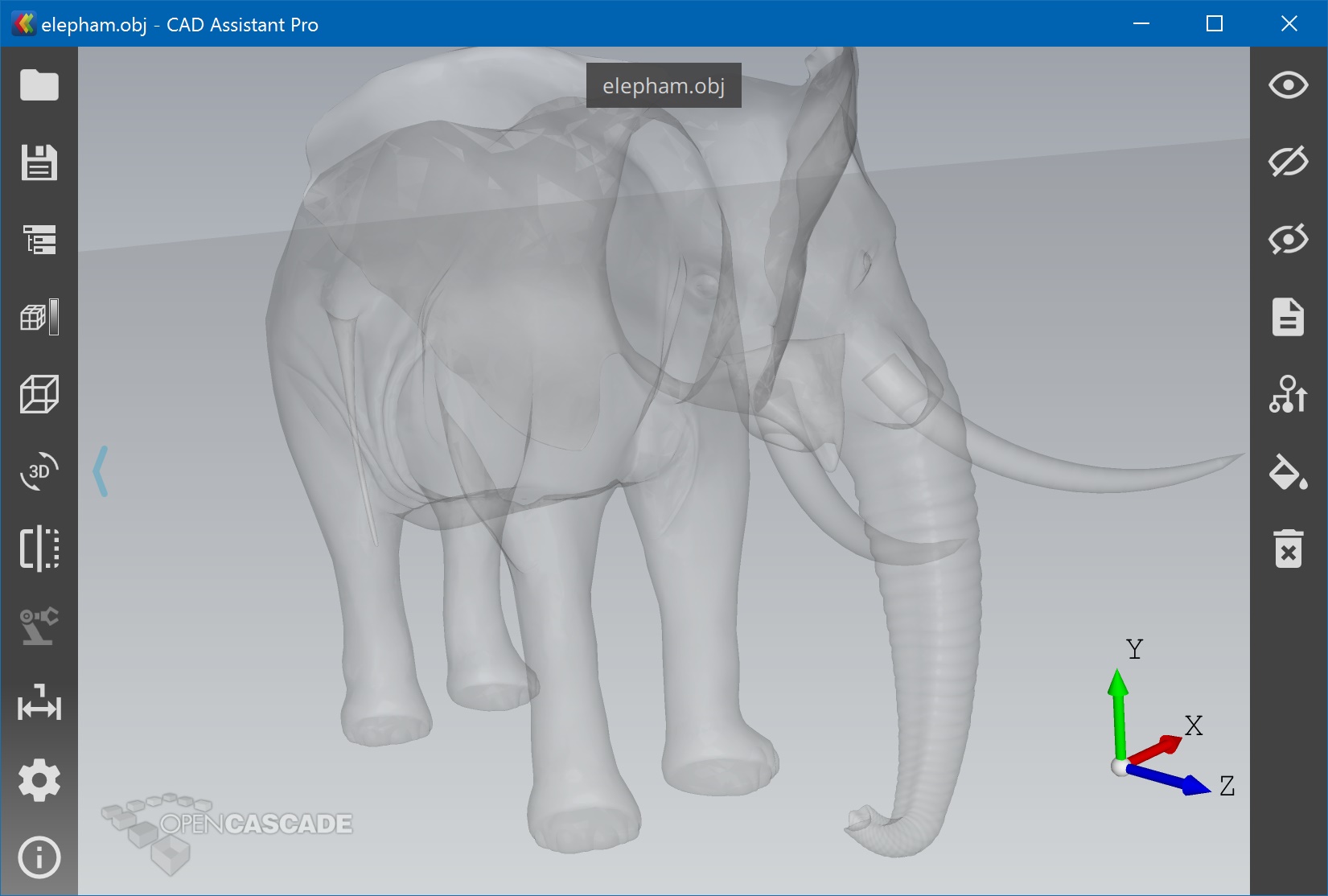
Task: Hide selected object with crossed-out eye
Action: [x=1288, y=162]
